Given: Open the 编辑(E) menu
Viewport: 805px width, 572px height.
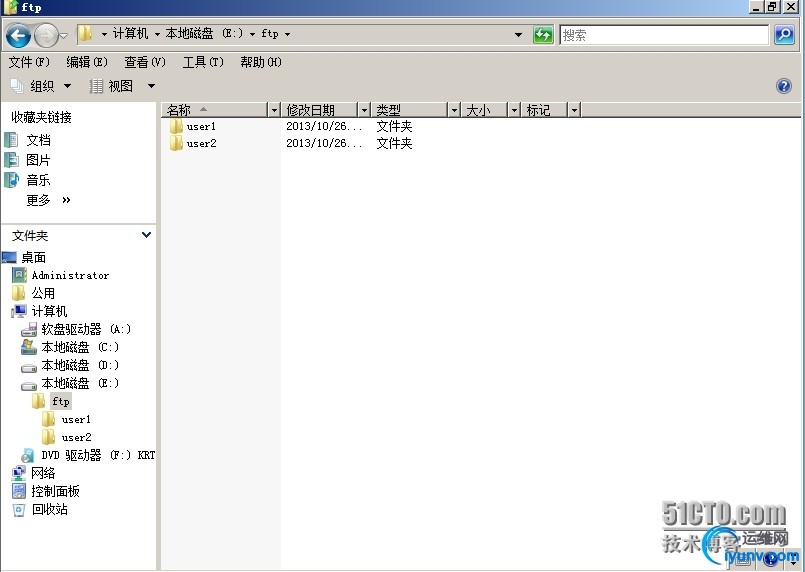Looking at the screenshot, I should coord(87,62).
